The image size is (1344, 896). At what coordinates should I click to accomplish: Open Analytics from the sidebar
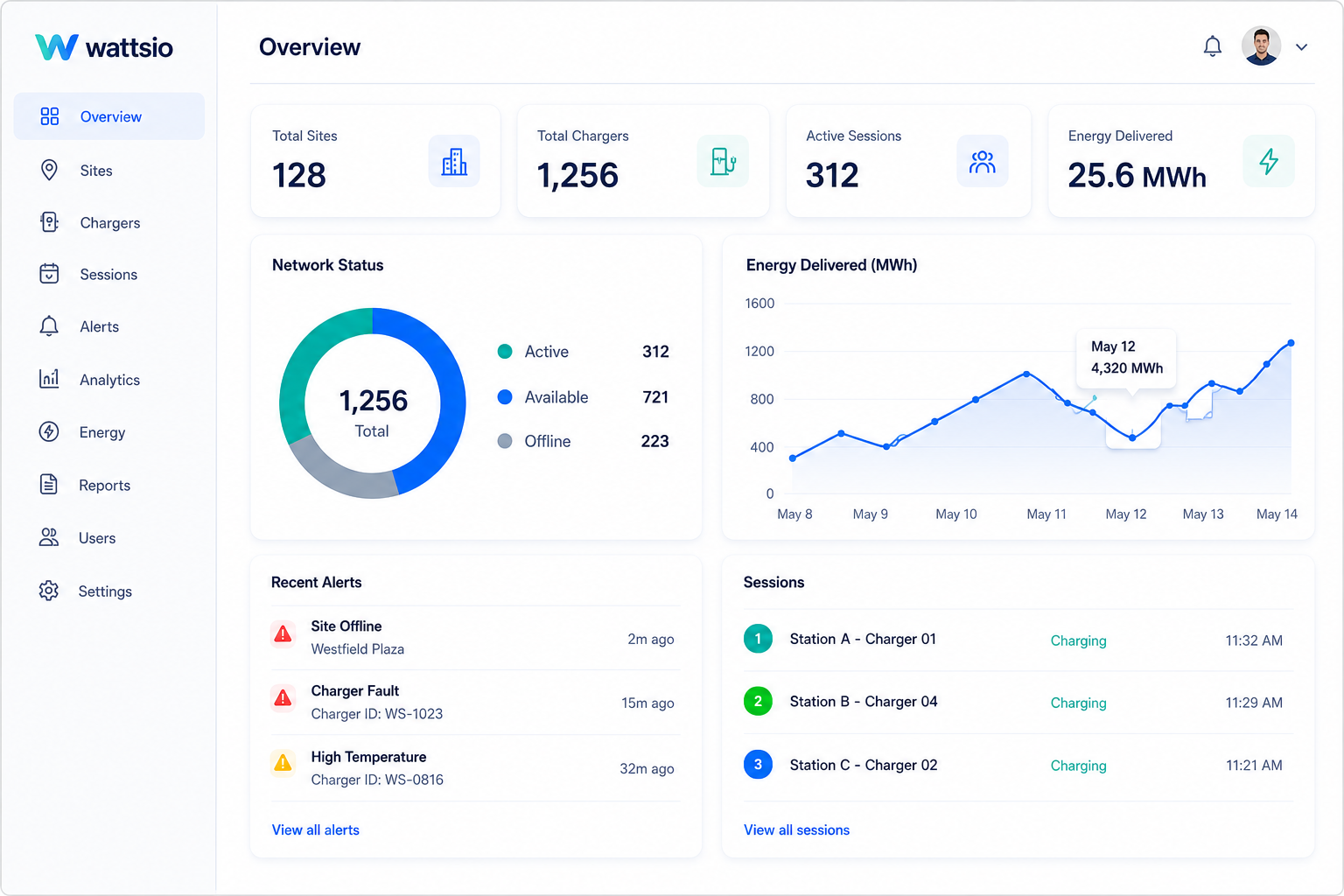(109, 380)
